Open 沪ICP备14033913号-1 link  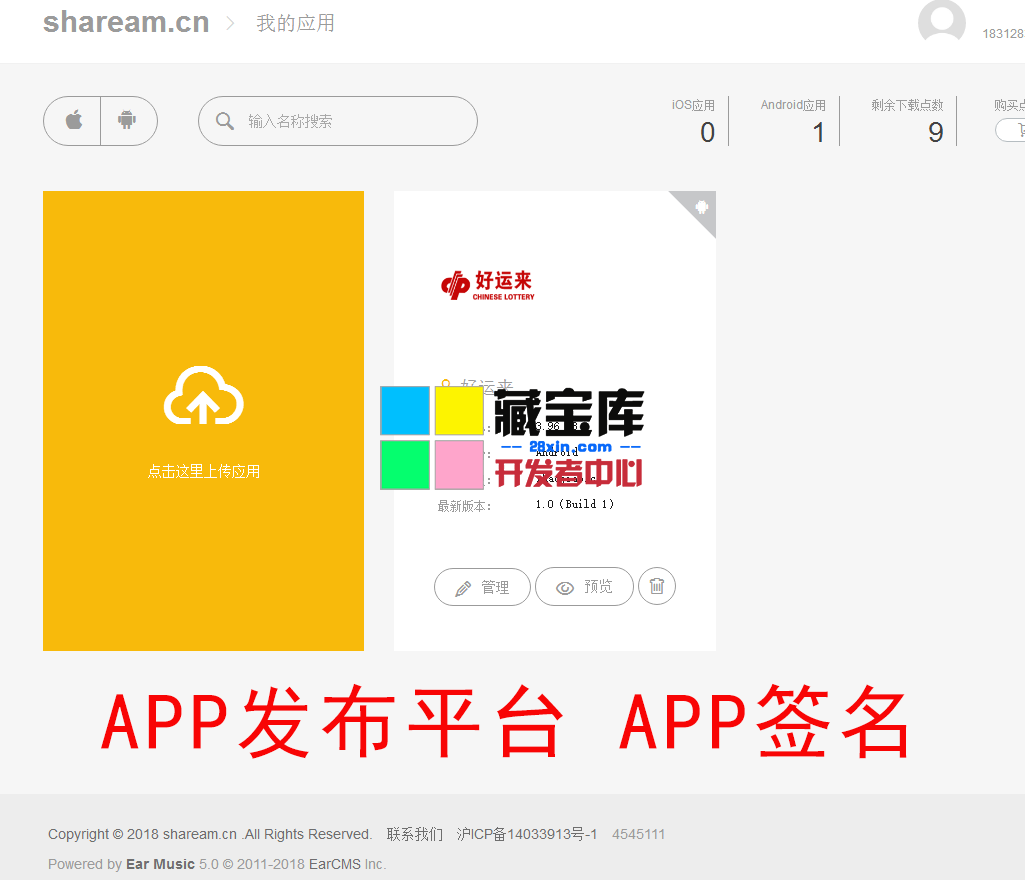pyautogui.click(x=527, y=834)
